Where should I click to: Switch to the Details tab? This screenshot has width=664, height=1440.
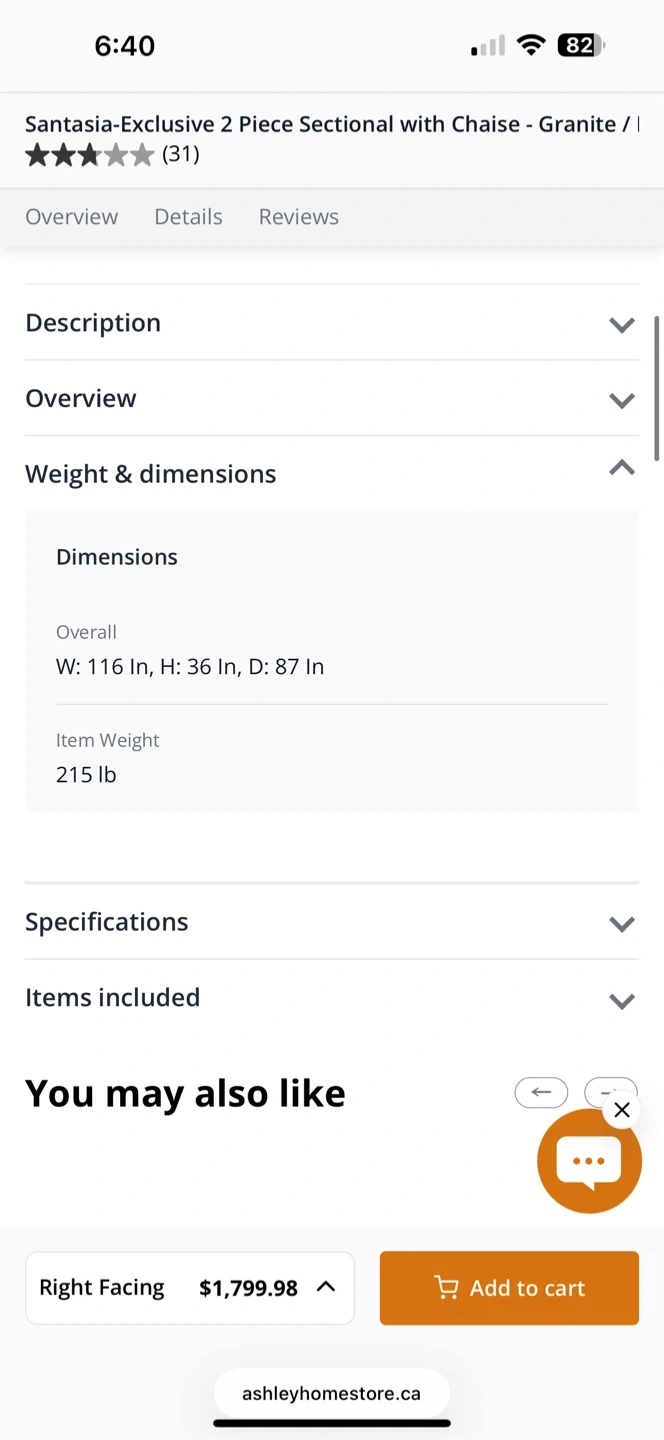point(188,217)
